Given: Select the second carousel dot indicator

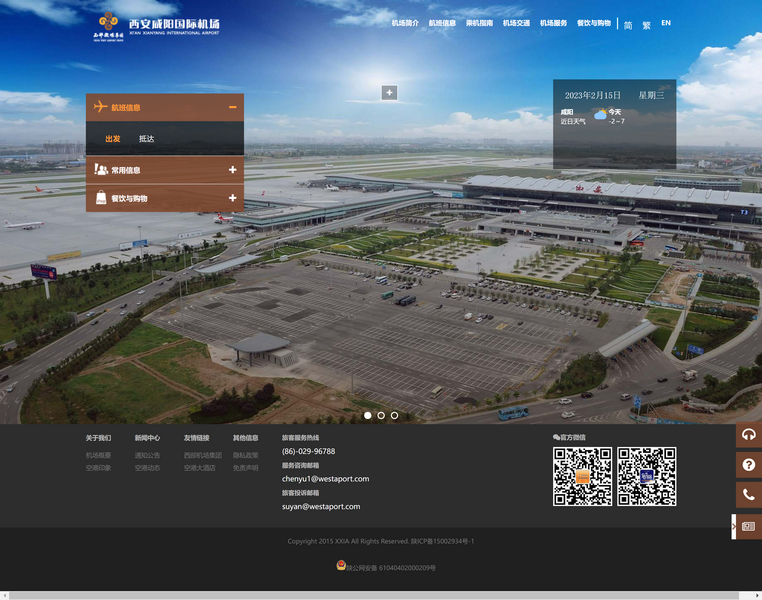Looking at the screenshot, I should coord(381,415).
